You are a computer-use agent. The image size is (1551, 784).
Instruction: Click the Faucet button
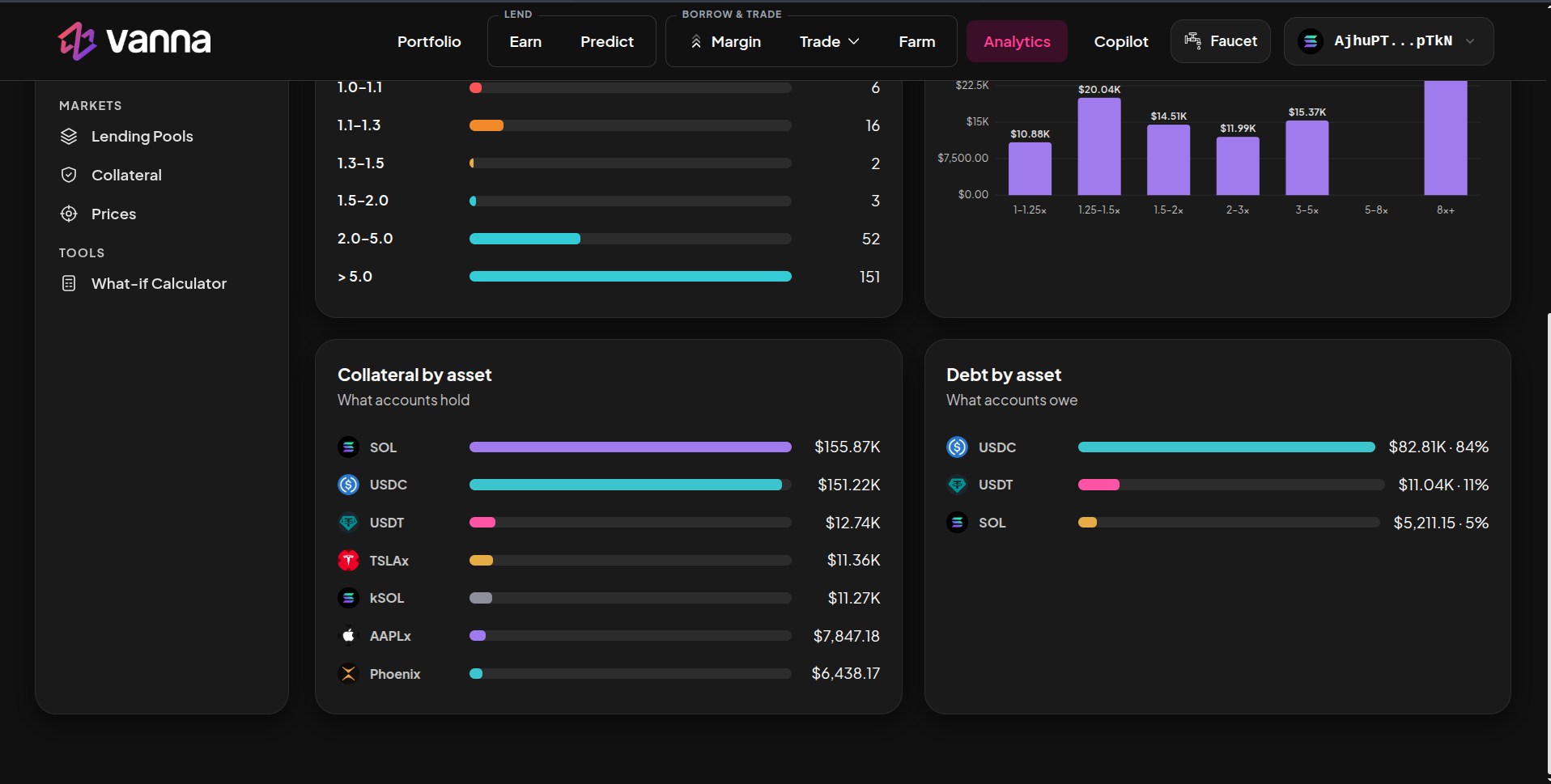pyautogui.click(x=1221, y=41)
